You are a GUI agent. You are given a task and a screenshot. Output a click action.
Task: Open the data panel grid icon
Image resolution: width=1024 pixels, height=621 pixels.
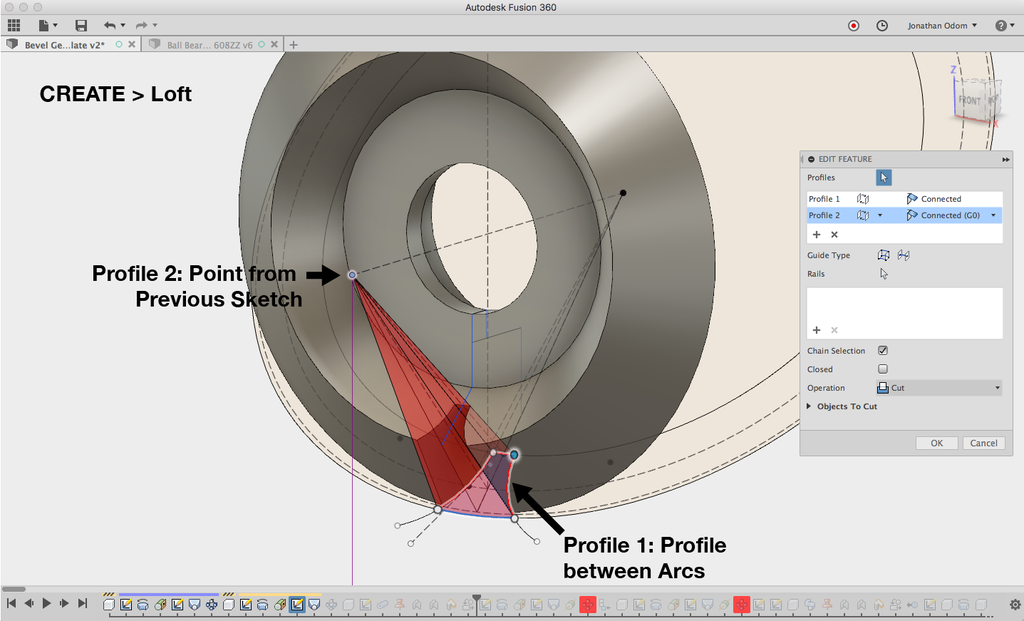14,25
